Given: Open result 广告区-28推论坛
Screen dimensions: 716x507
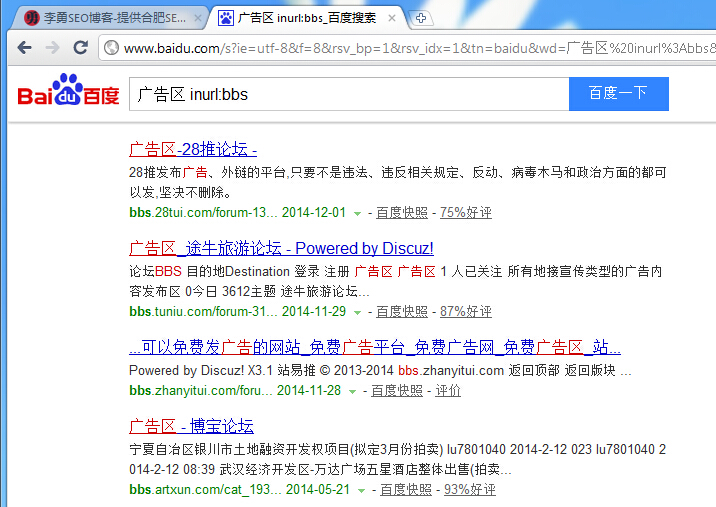Looking at the screenshot, I should click(x=193, y=150).
